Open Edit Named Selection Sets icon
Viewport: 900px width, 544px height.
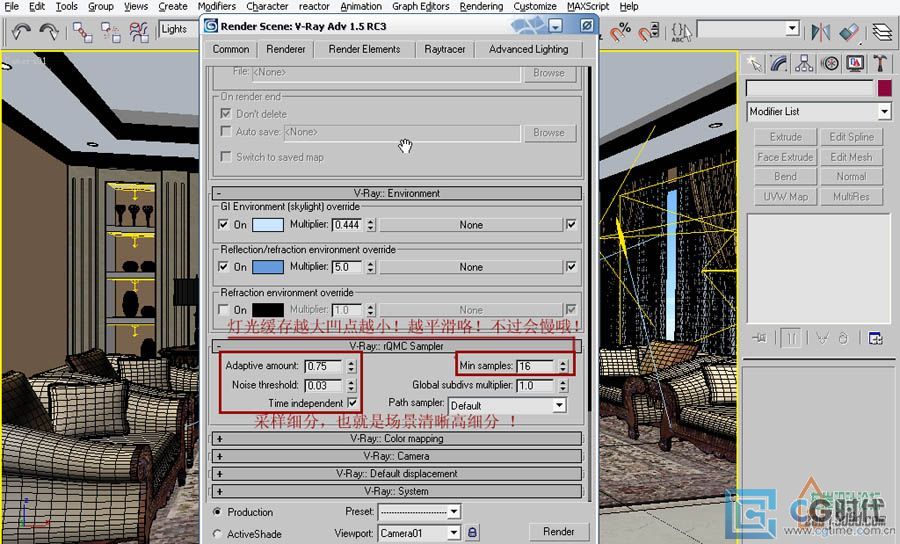681,31
